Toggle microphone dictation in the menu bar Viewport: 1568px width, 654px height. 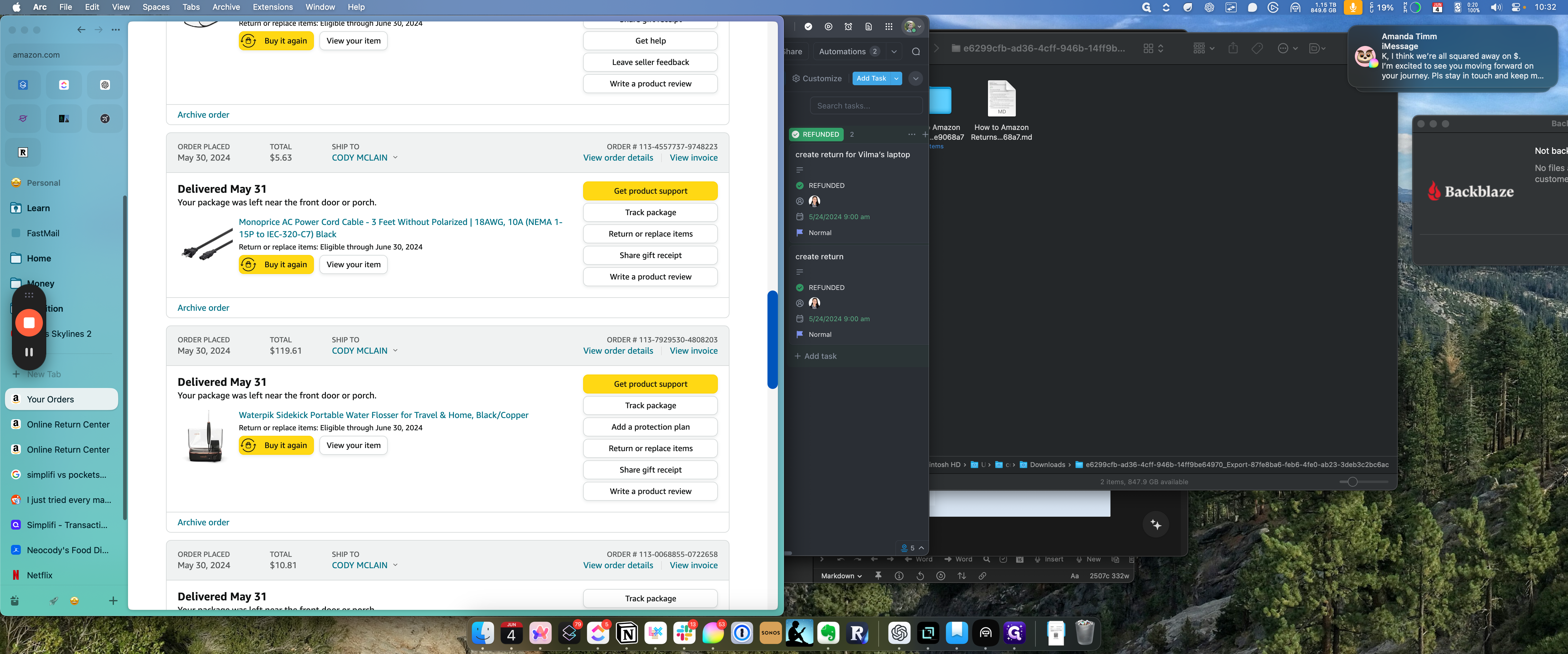point(1352,7)
